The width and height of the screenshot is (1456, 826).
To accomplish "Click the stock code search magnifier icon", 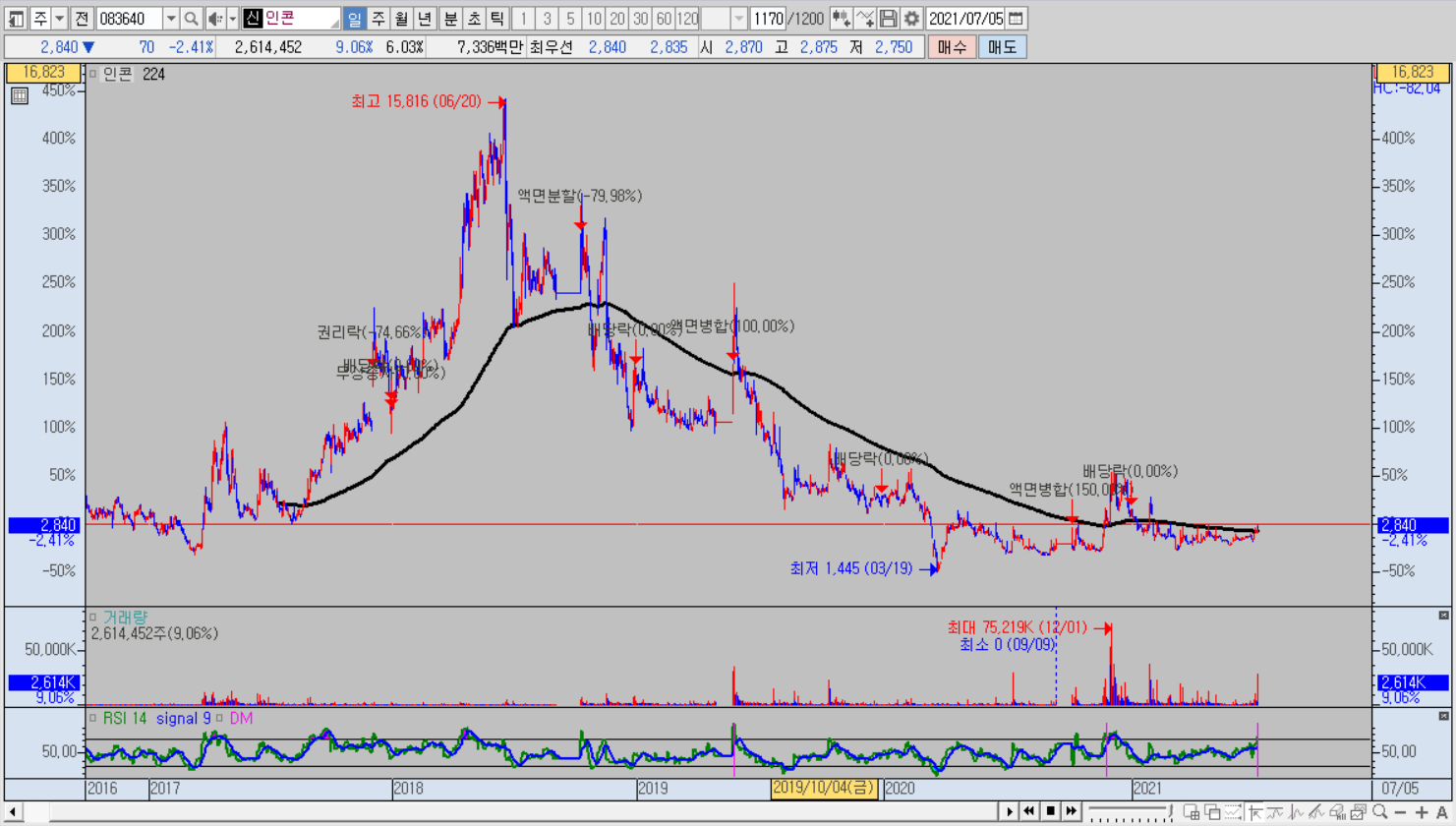I will pyautogui.click(x=192, y=19).
